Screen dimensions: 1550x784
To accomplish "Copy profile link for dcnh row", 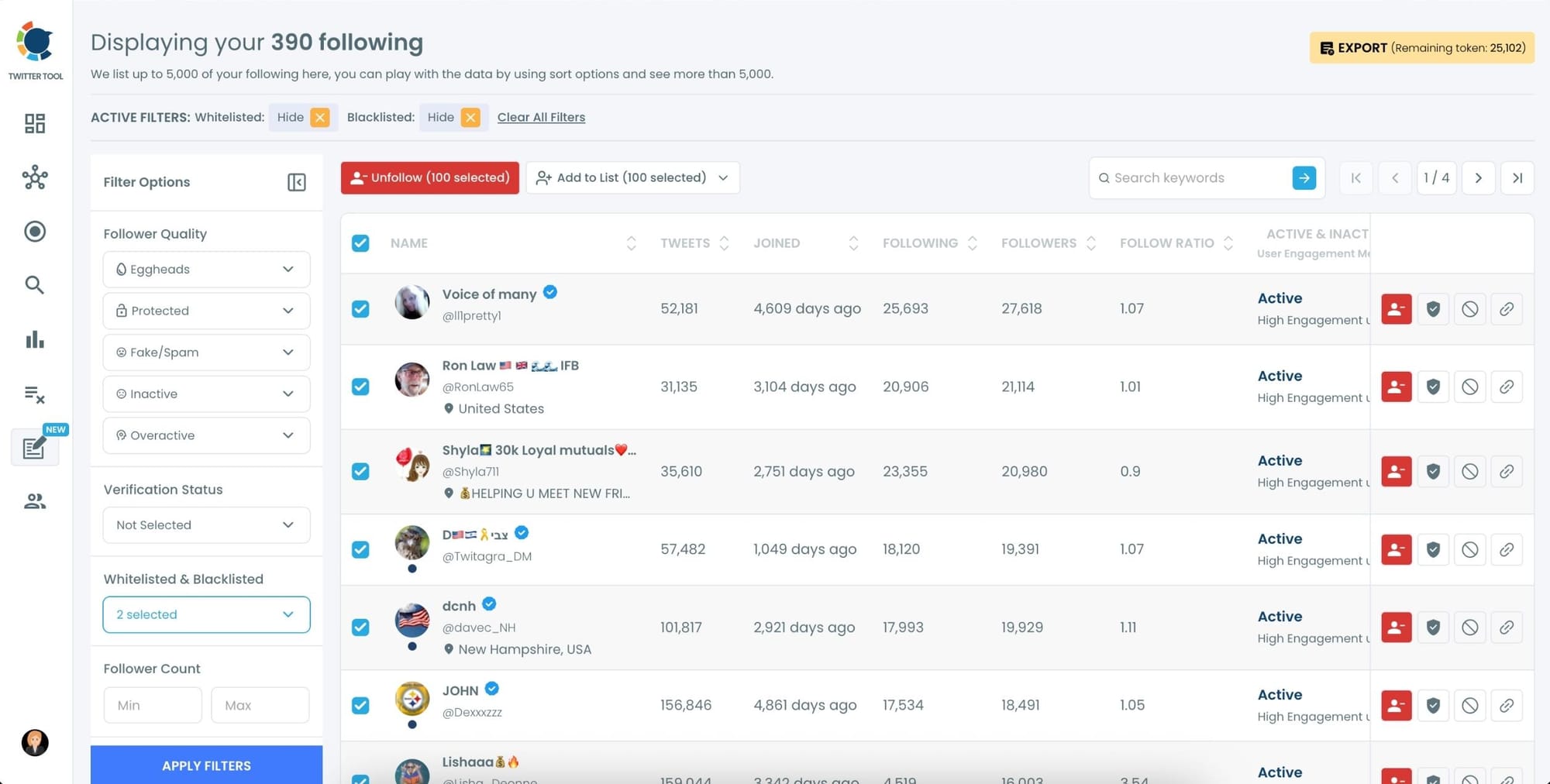I will (1507, 627).
